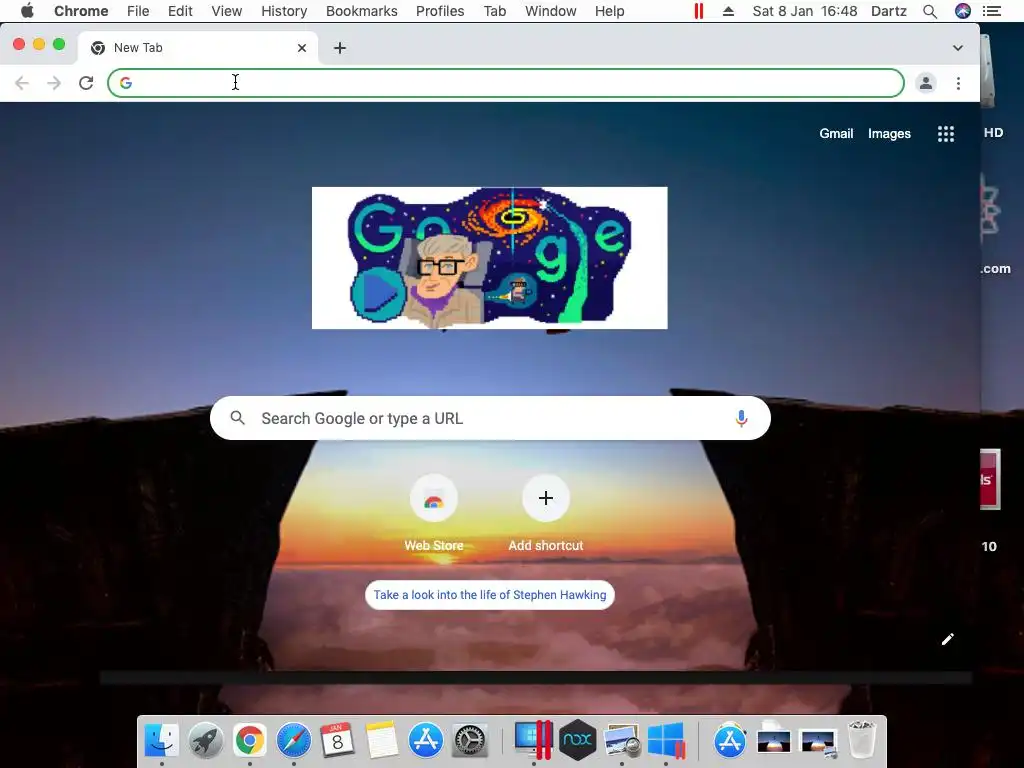Open Calendar from the Dock
The image size is (1024, 768).
point(337,741)
